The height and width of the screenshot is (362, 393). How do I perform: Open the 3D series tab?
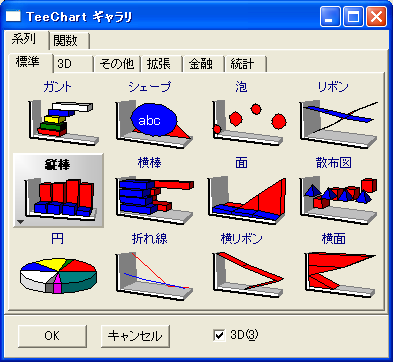pos(73,64)
